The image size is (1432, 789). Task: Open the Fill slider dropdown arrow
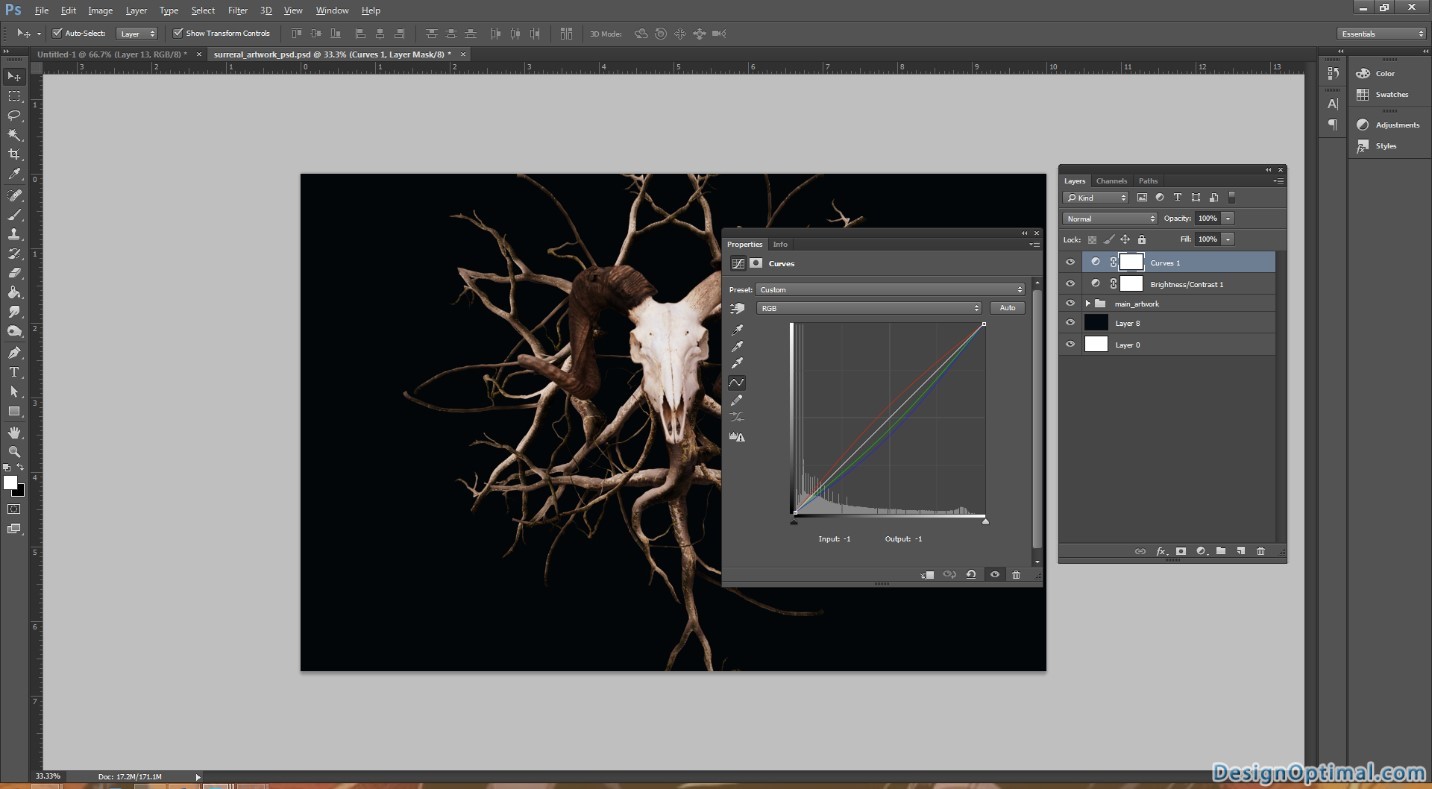pyautogui.click(x=1228, y=239)
